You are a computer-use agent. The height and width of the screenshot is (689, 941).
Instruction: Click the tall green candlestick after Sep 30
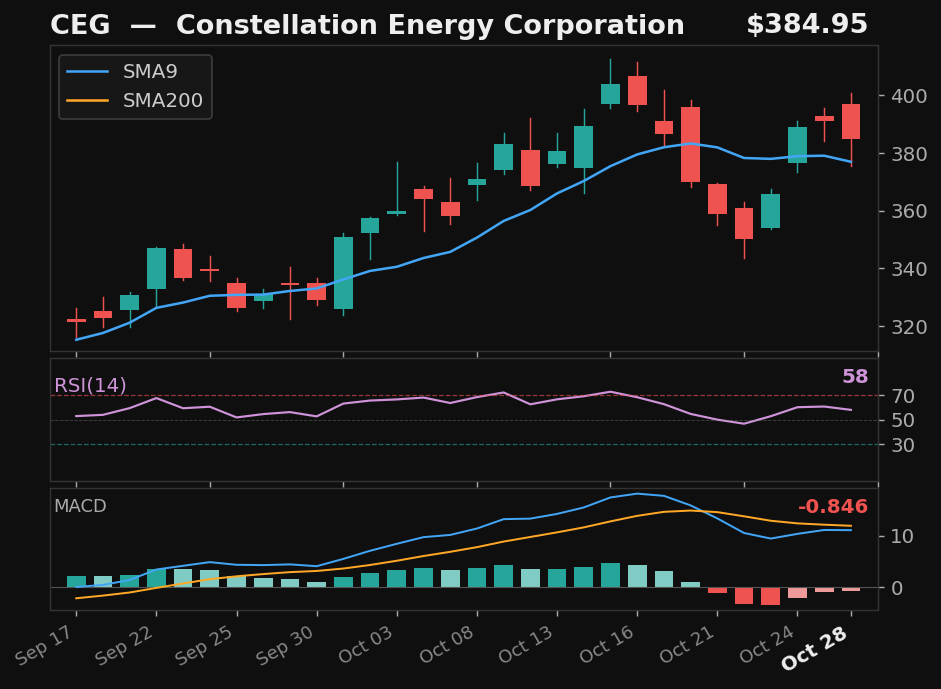pos(343,273)
